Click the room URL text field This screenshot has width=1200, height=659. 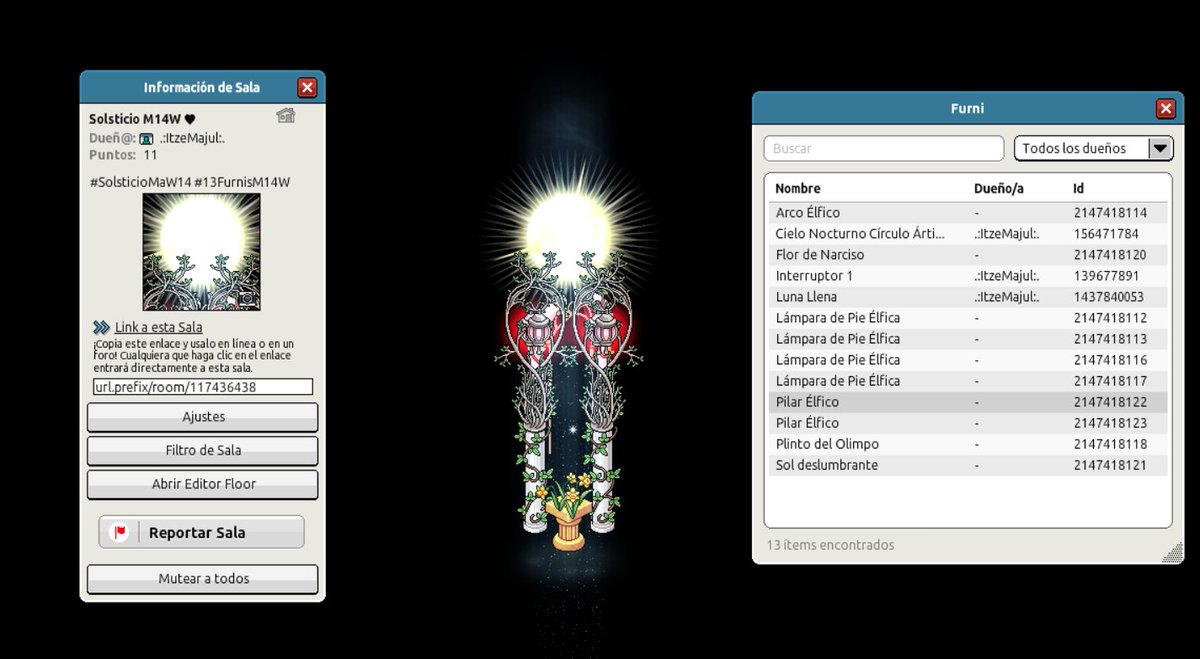coord(203,386)
